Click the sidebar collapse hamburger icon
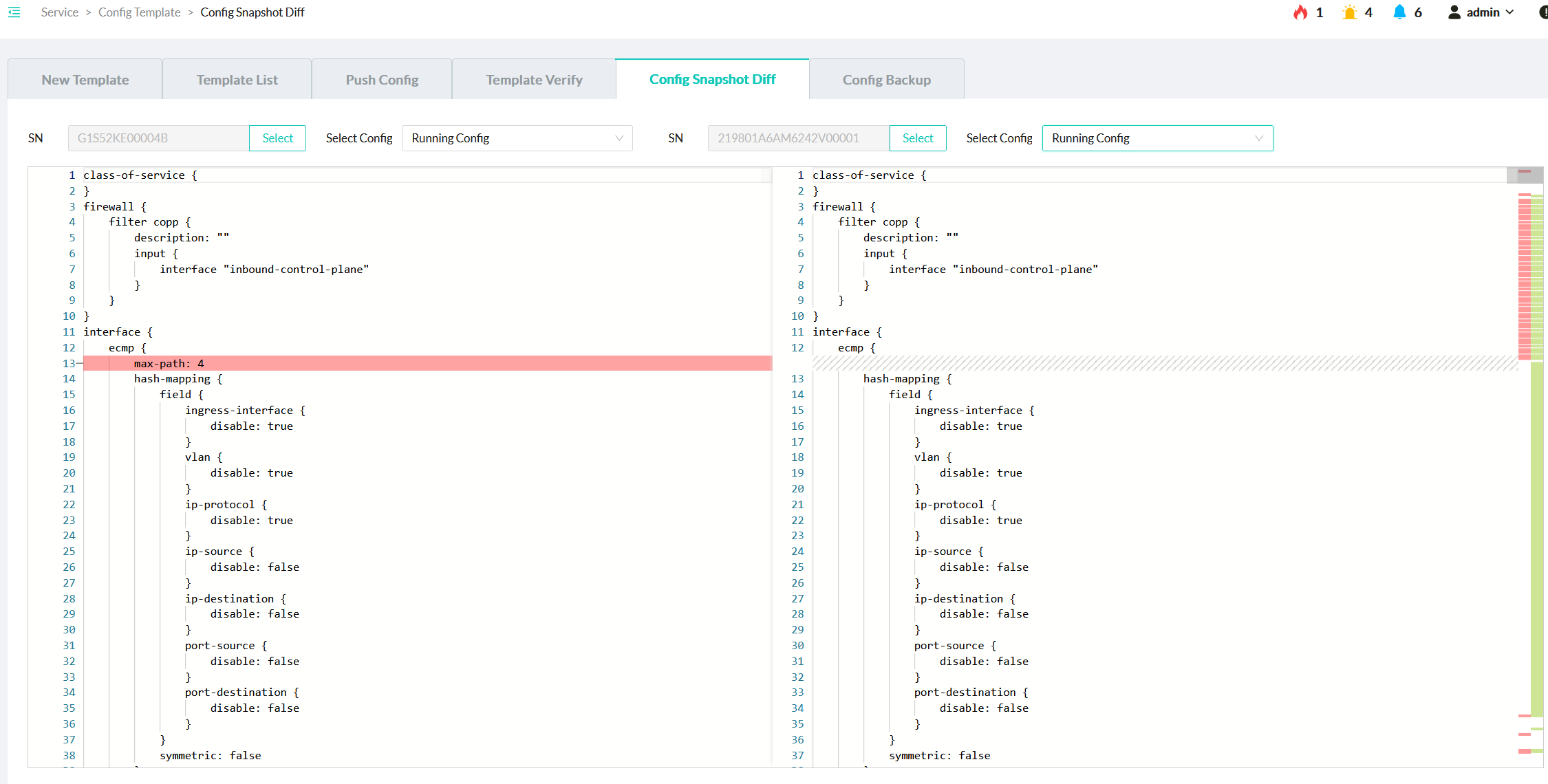This screenshot has width=1548, height=784. (x=14, y=12)
